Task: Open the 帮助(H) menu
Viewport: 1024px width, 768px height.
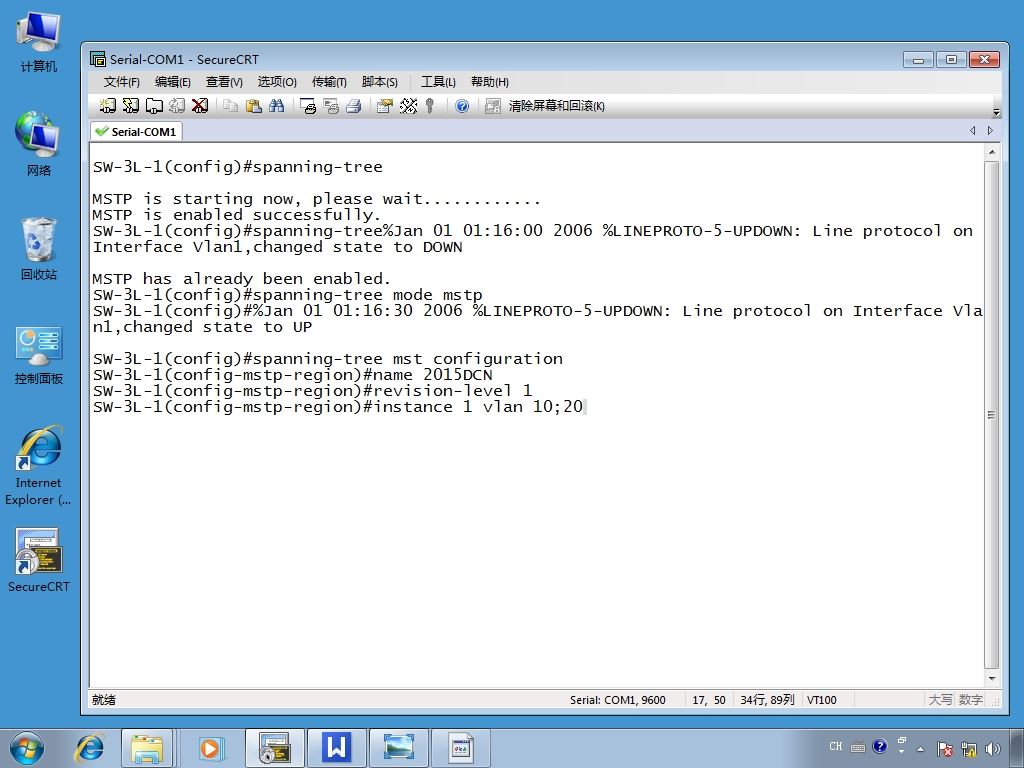Action: (x=490, y=82)
